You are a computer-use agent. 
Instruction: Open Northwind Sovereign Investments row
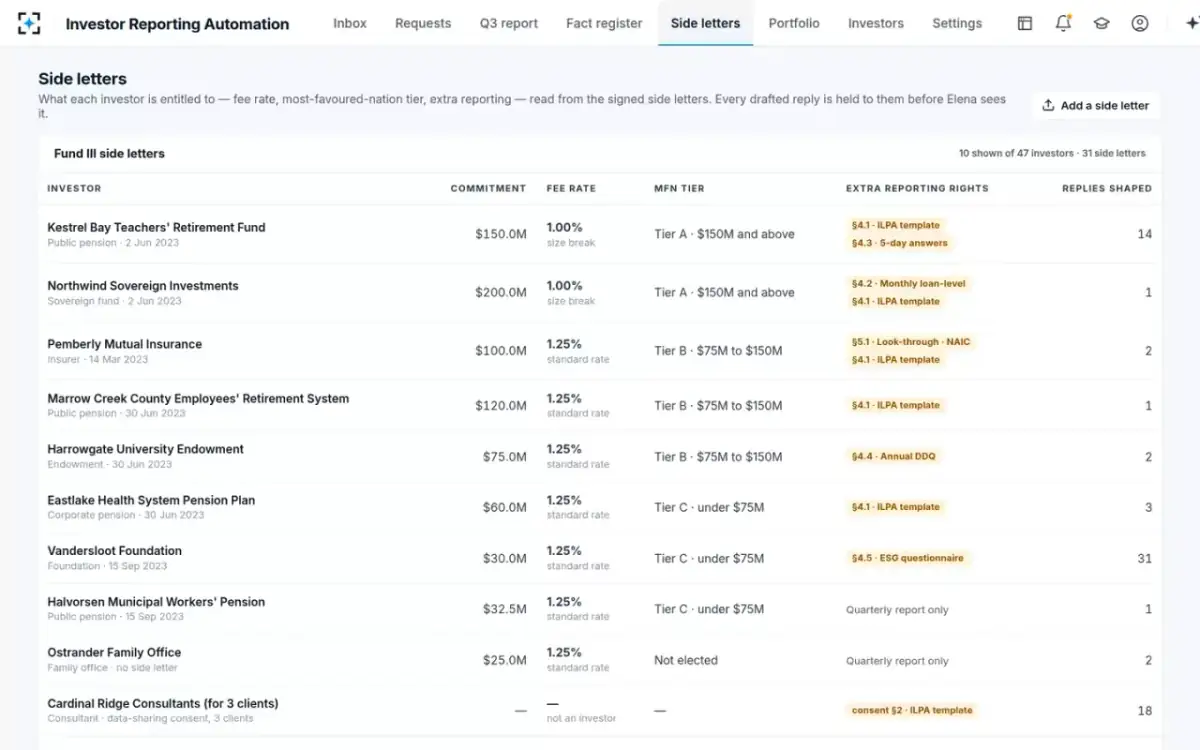(x=600, y=292)
